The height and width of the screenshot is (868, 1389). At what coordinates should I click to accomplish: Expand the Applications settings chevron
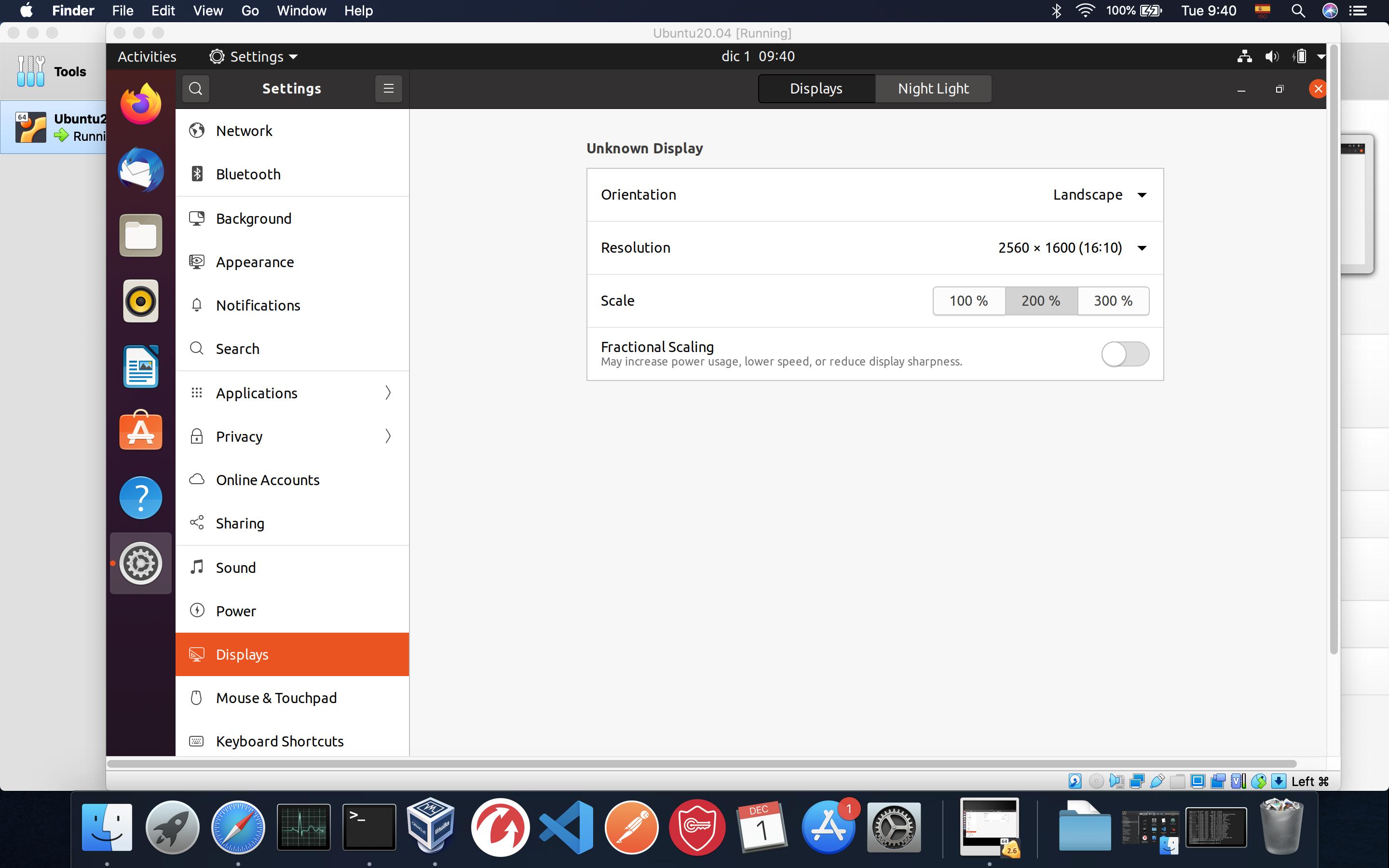point(388,393)
